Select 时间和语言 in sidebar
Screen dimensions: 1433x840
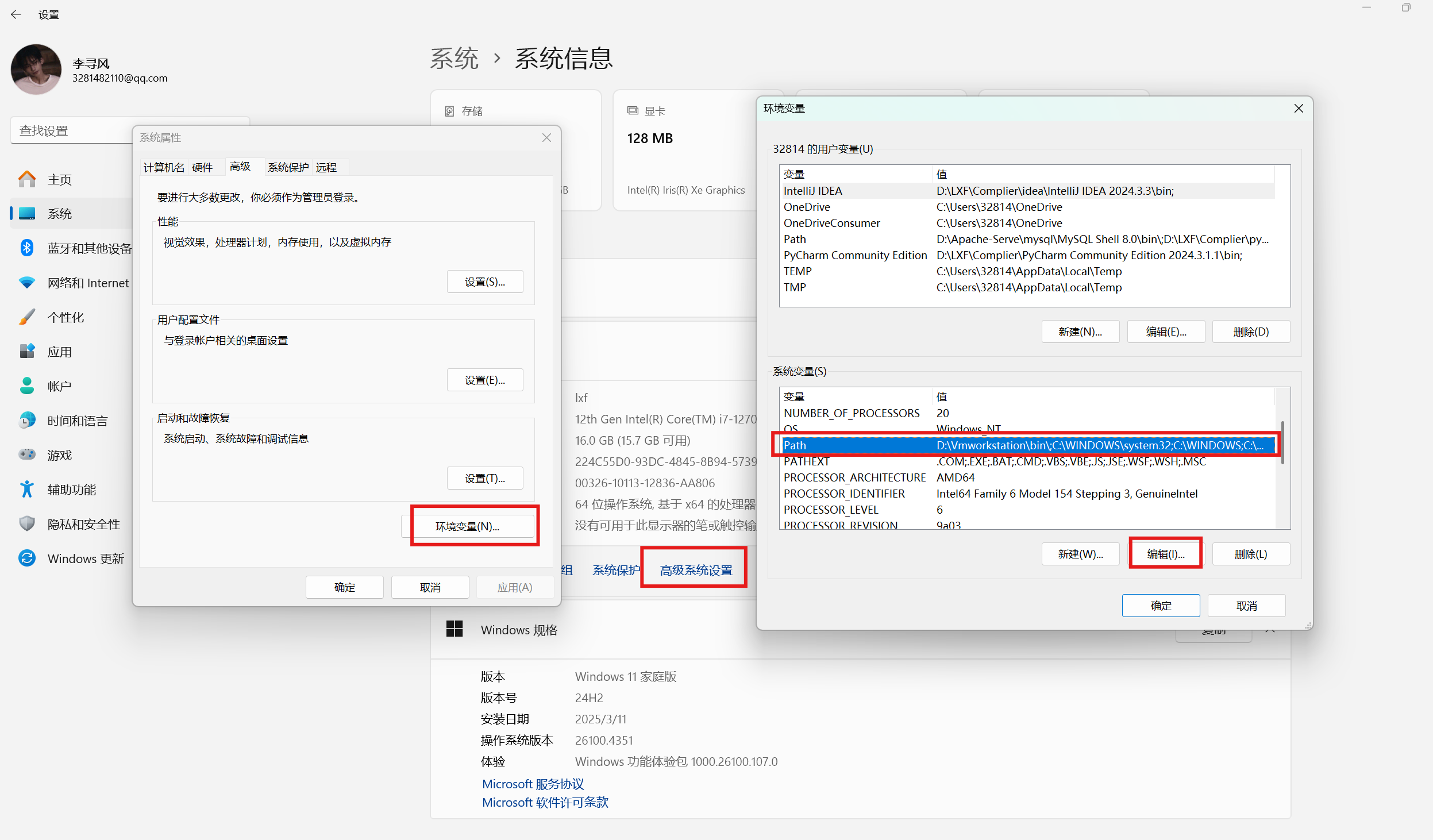(x=77, y=420)
